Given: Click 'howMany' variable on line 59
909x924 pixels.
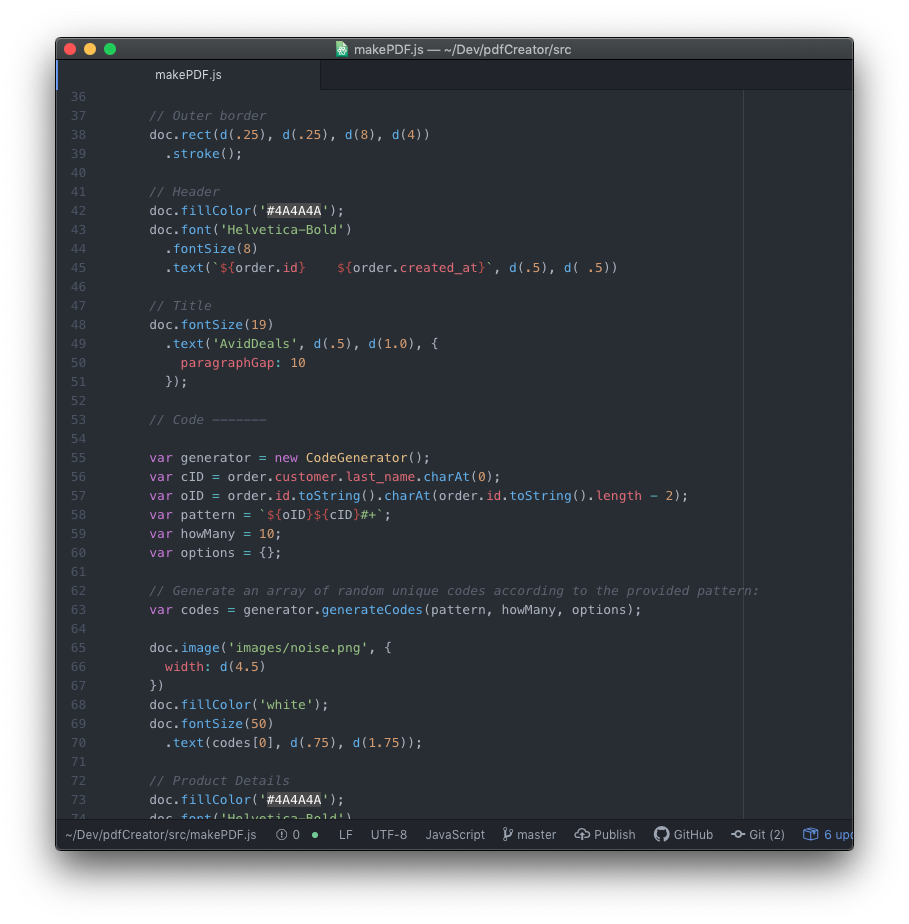Looking at the screenshot, I should tap(207, 534).
